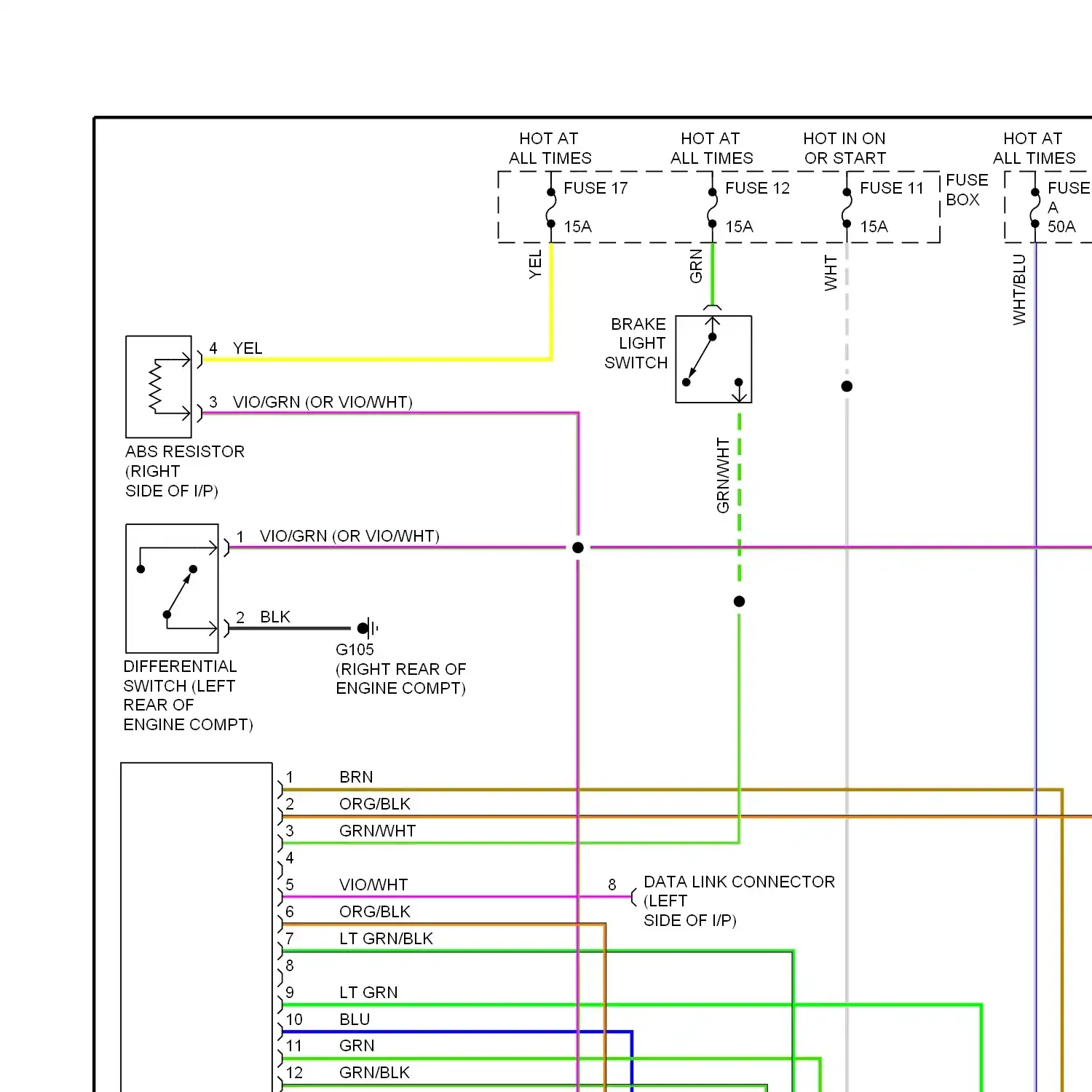Select the FUSE BOX label
Image resolution: width=1092 pixels, height=1092 pixels.
coord(967,189)
